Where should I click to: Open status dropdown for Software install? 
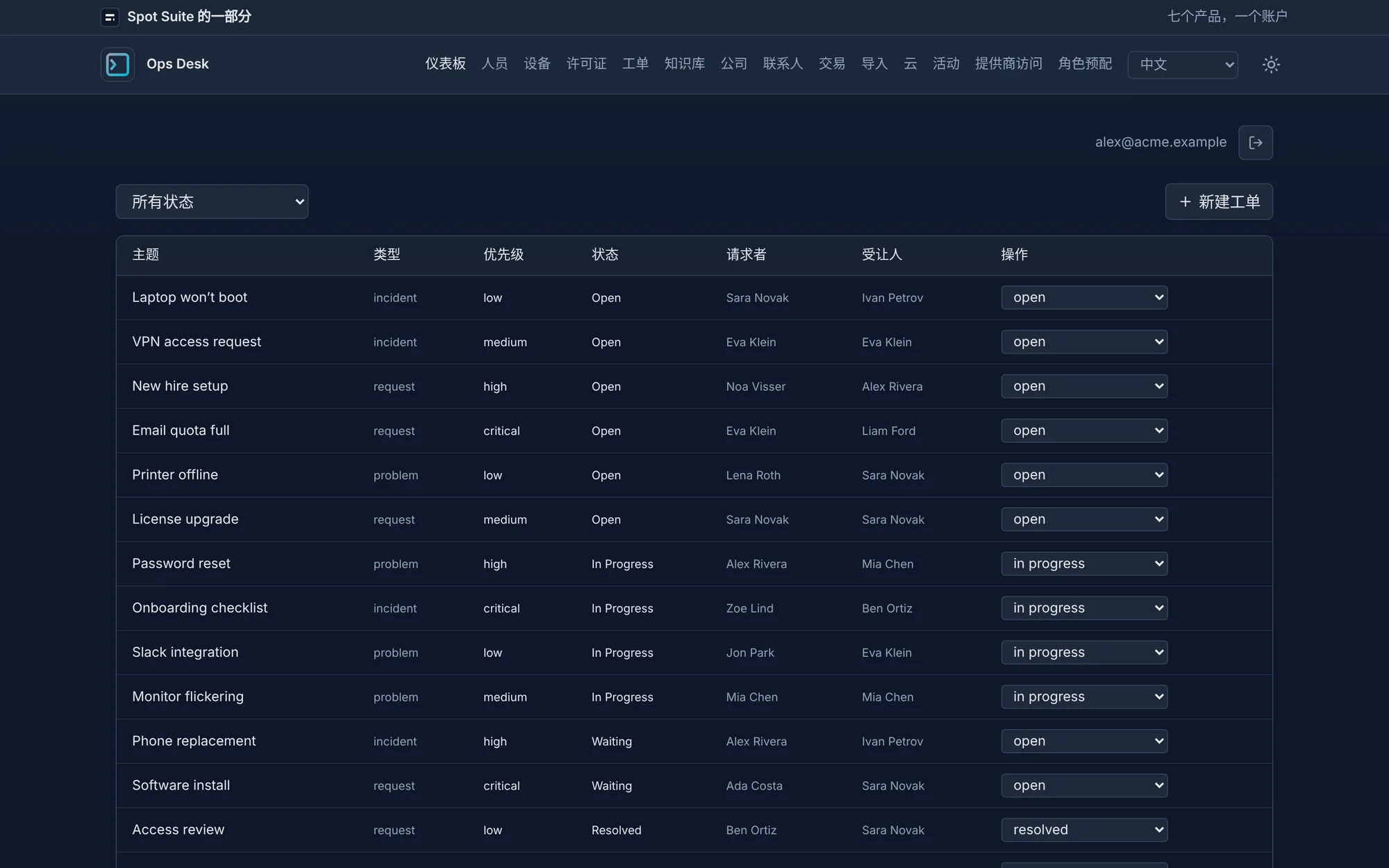(1084, 785)
